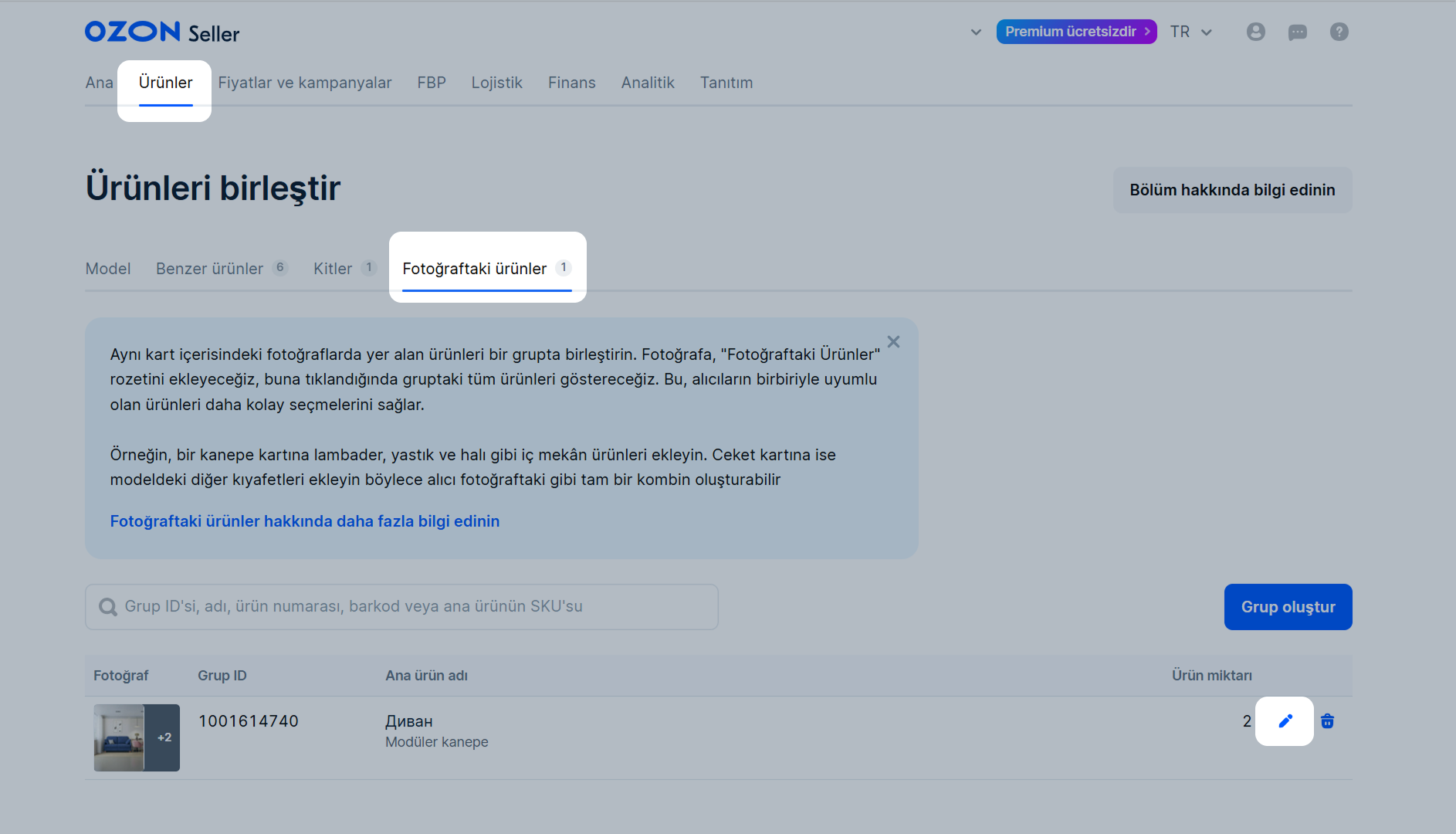1456x834 pixels.
Task: Delete group 1001614740 with trash icon
Action: [1328, 721]
